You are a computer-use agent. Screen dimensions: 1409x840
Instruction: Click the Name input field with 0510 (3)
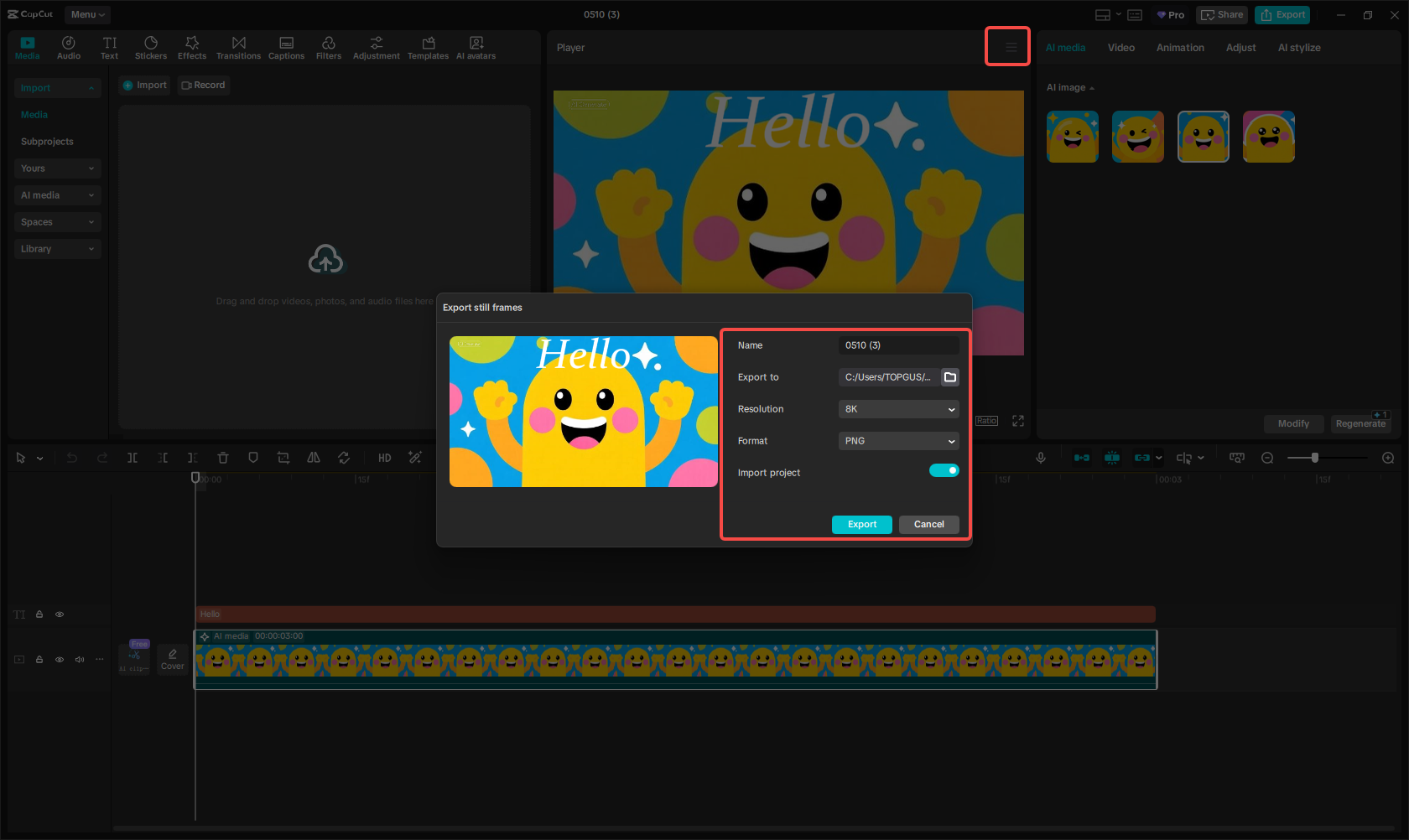coord(898,345)
